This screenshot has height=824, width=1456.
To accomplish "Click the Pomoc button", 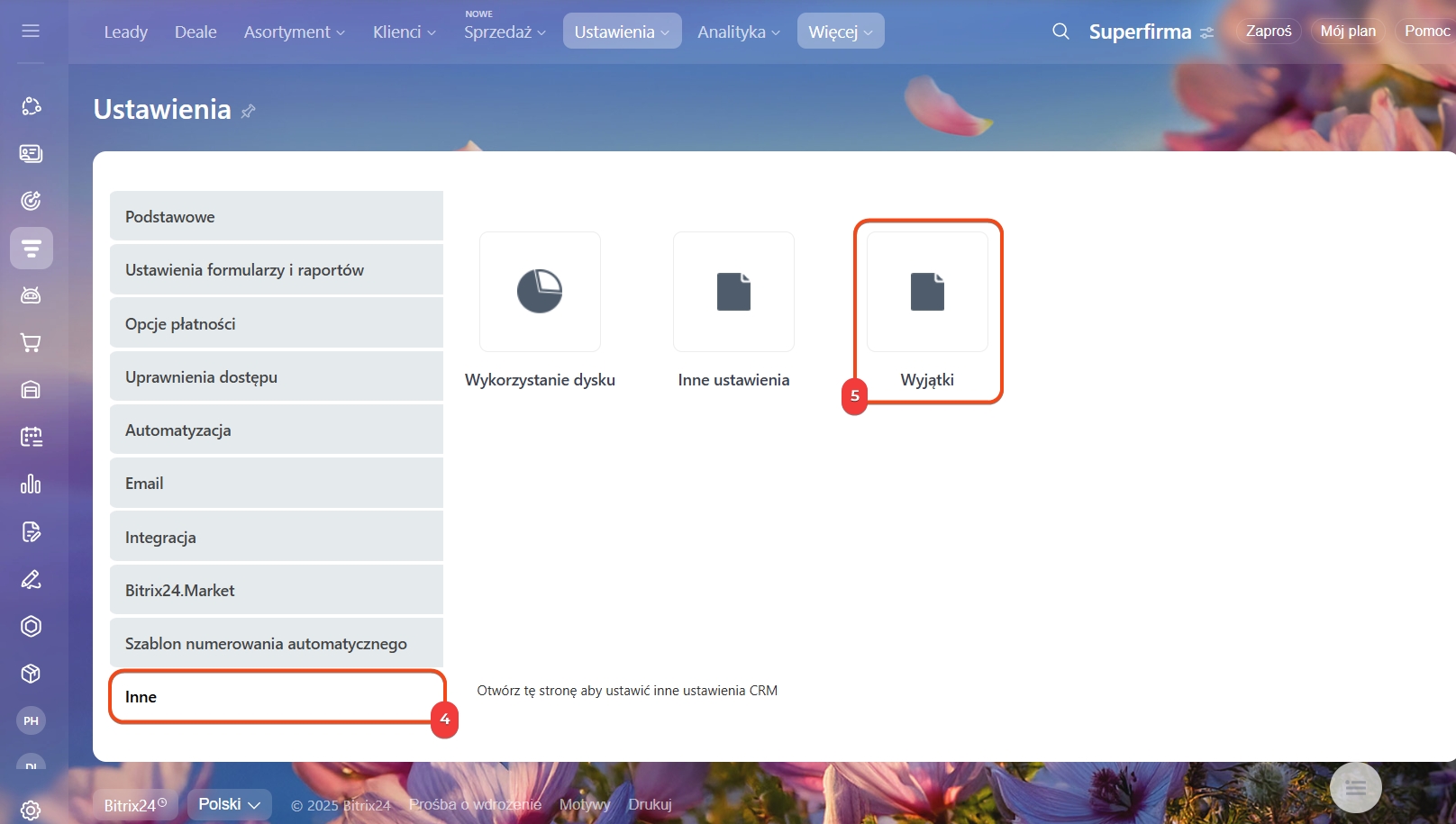I will (x=1427, y=32).
